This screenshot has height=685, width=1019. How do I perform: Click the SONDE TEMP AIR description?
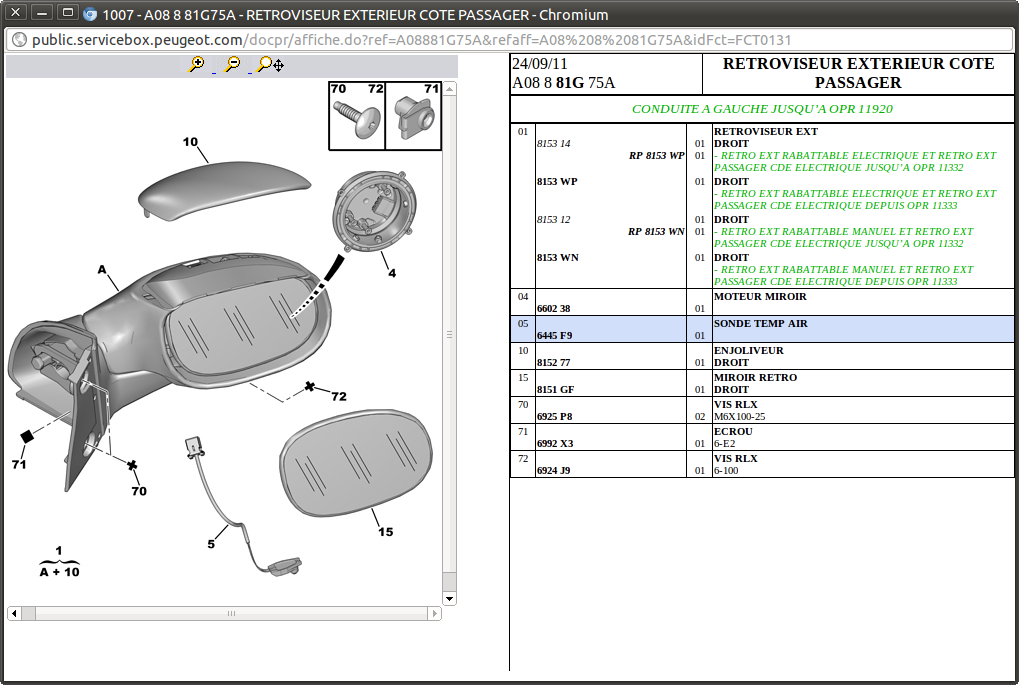761,323
